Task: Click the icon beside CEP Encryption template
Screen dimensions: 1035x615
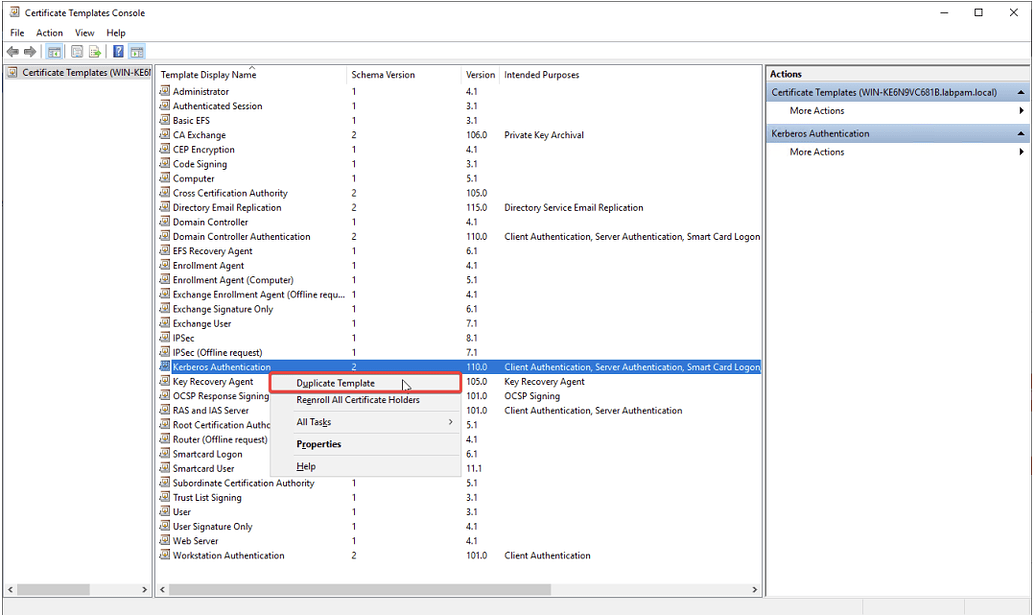Action: [164, 149]
